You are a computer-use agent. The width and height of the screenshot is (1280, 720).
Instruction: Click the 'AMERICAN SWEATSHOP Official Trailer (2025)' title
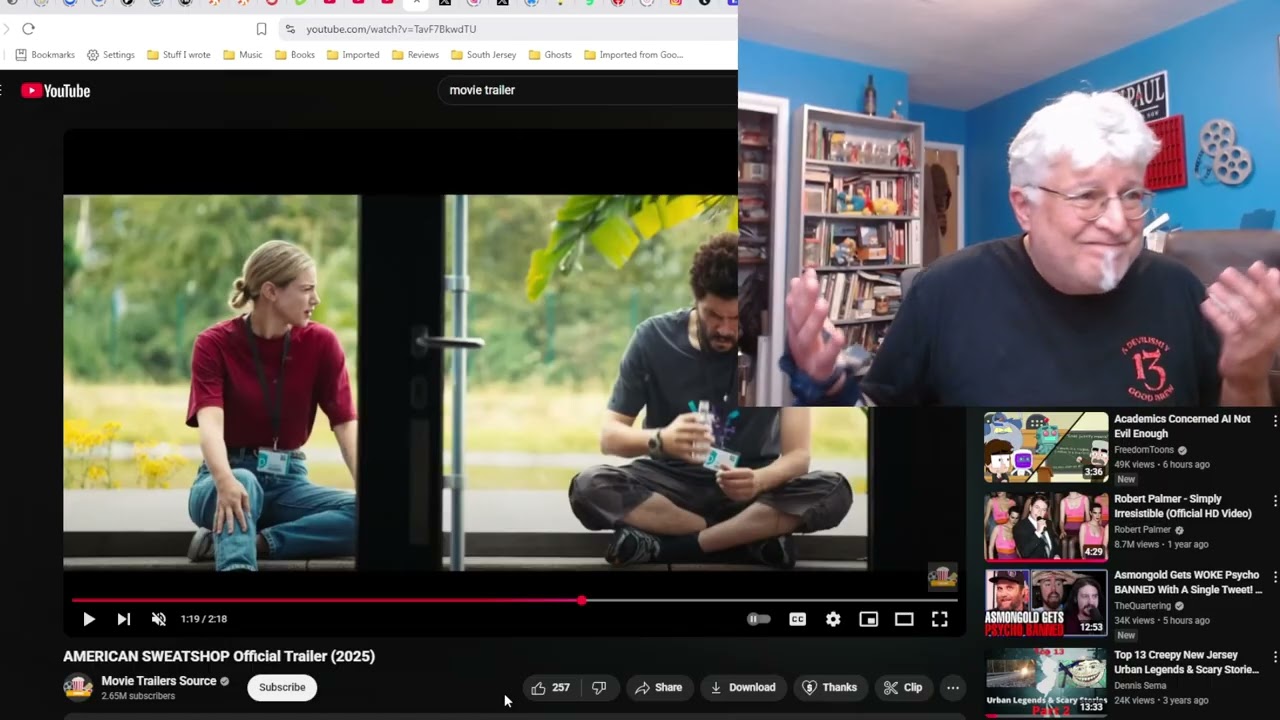(x=219, y=656)
